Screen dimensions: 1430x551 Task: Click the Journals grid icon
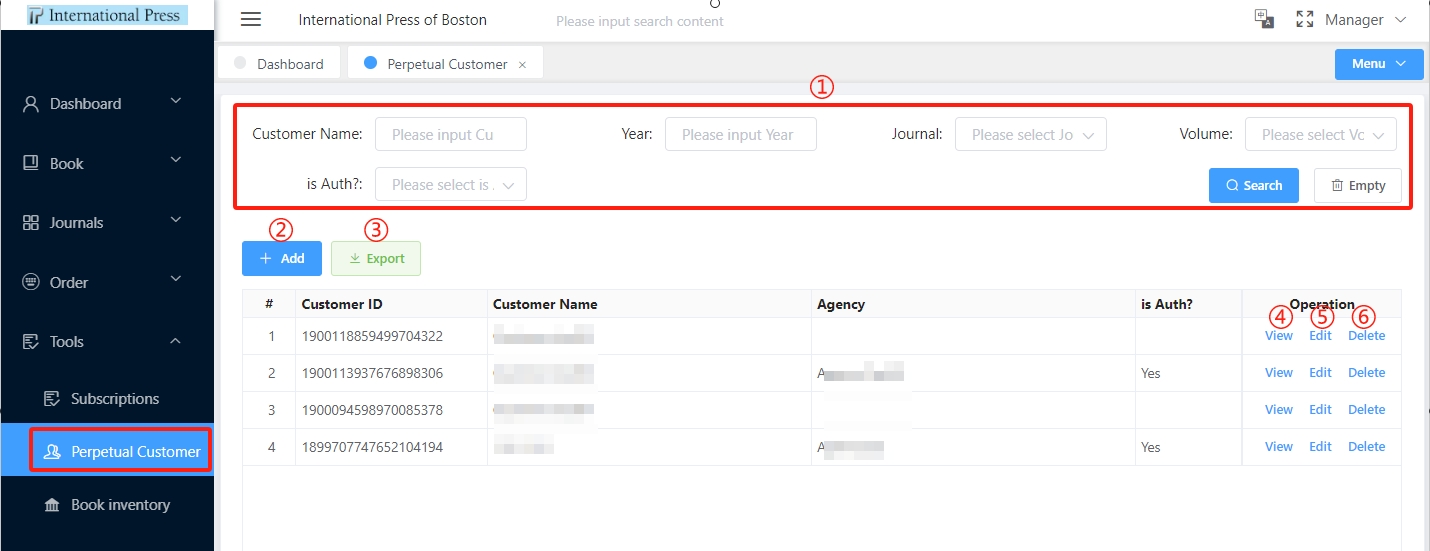[31, 222]
